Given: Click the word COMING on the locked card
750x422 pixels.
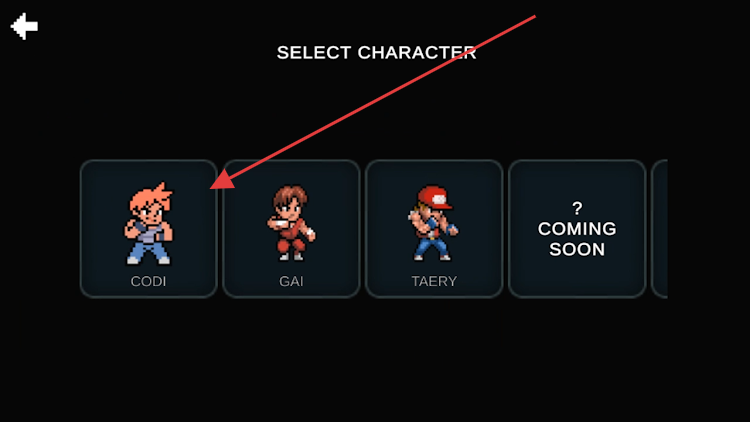Looking at the screenshot, I should (577, 229).
